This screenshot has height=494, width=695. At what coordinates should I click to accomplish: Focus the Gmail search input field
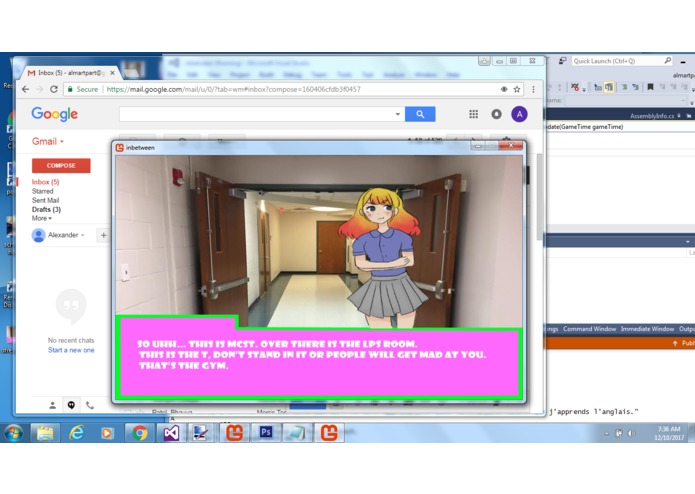tap(257, 114)
